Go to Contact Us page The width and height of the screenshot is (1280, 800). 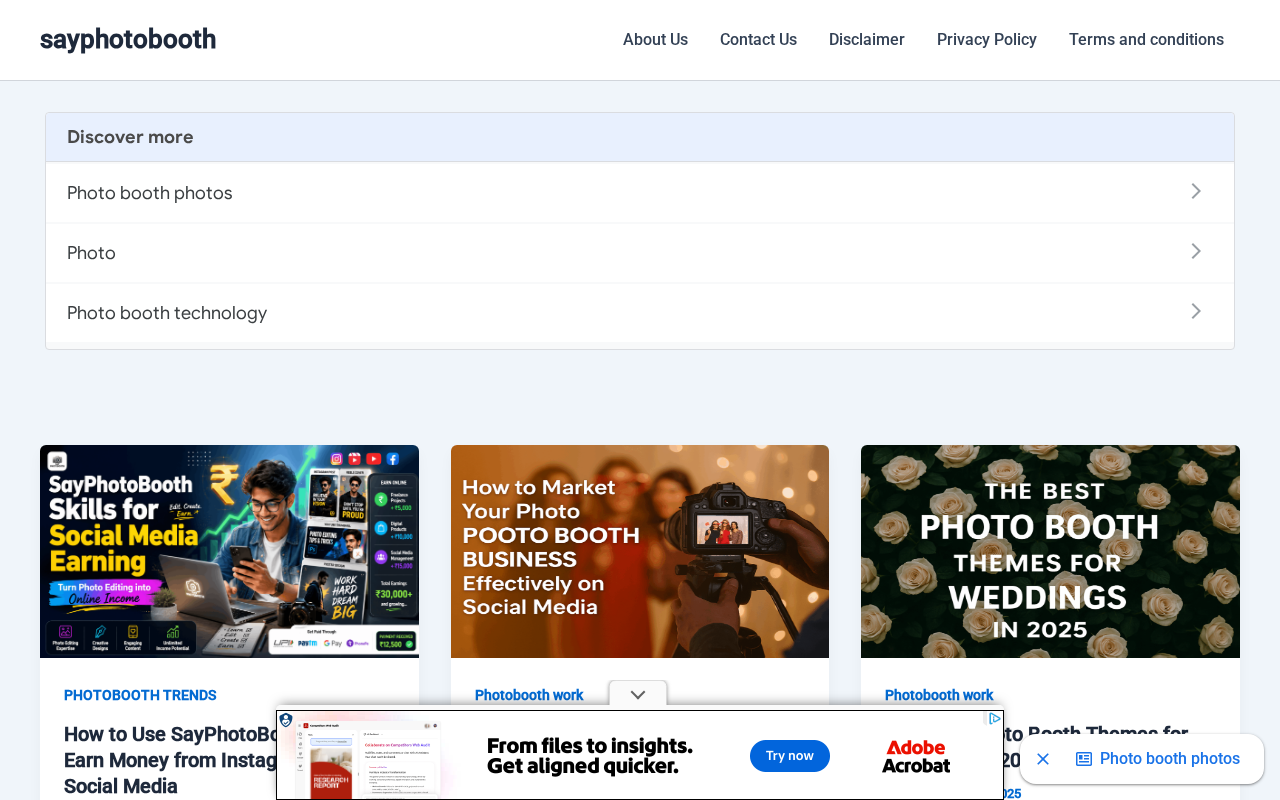tap(758, 40)
